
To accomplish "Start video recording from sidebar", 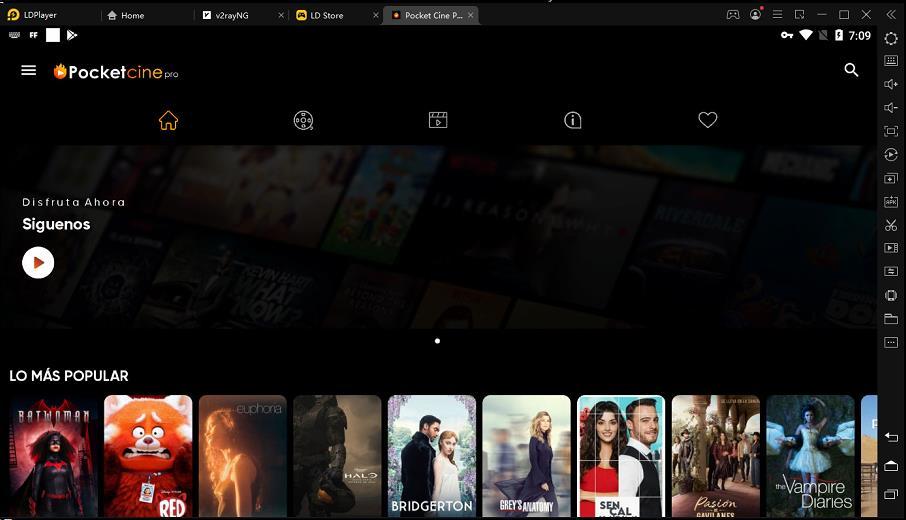I will click(891, 248).
